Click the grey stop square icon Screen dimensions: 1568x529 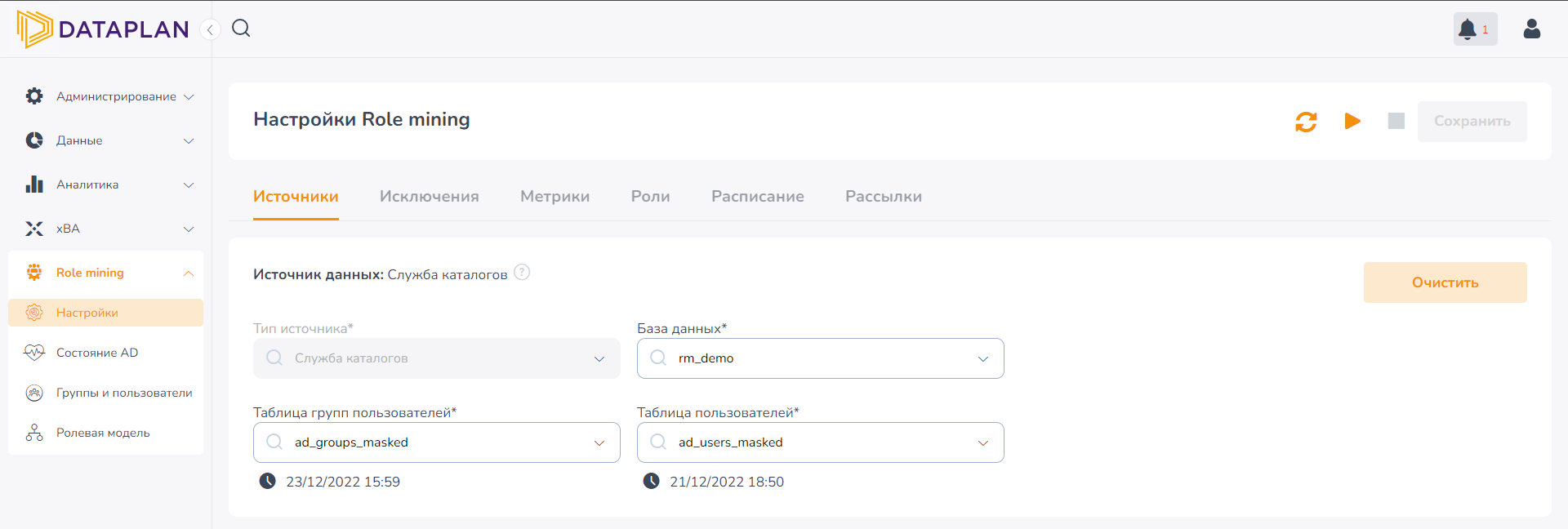(x=1396, y=122)
